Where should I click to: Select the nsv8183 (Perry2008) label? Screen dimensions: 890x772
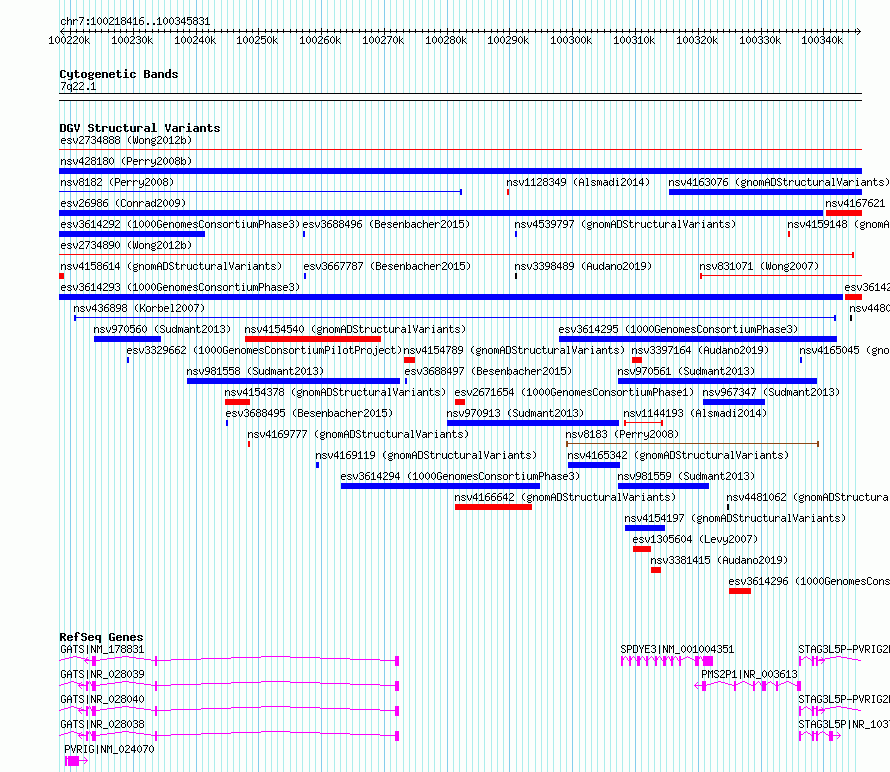click(x=622, y=434)
